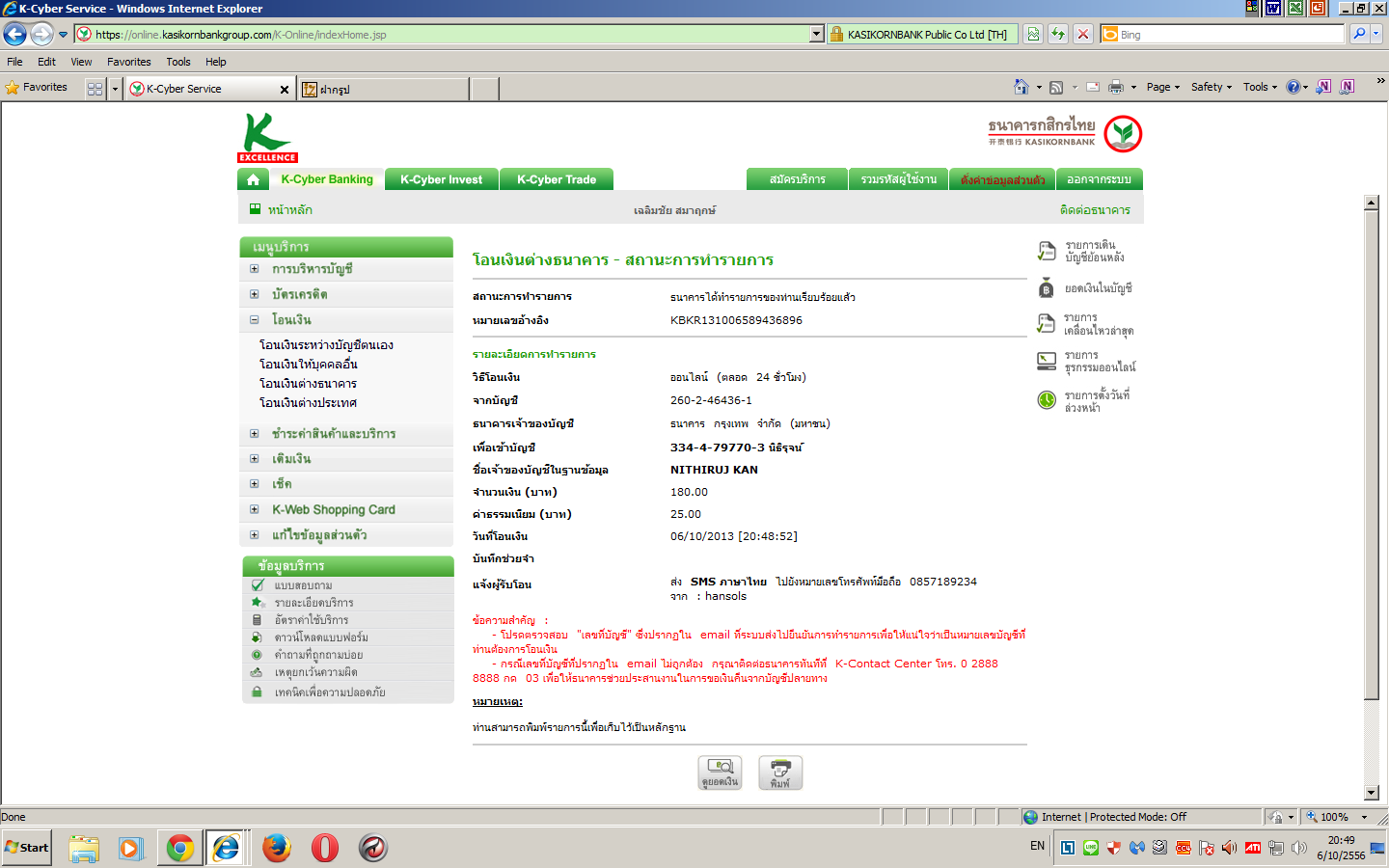
Task: Expand the เช็ค menu section
Action: pyautogui.click(x=255, y=484)
